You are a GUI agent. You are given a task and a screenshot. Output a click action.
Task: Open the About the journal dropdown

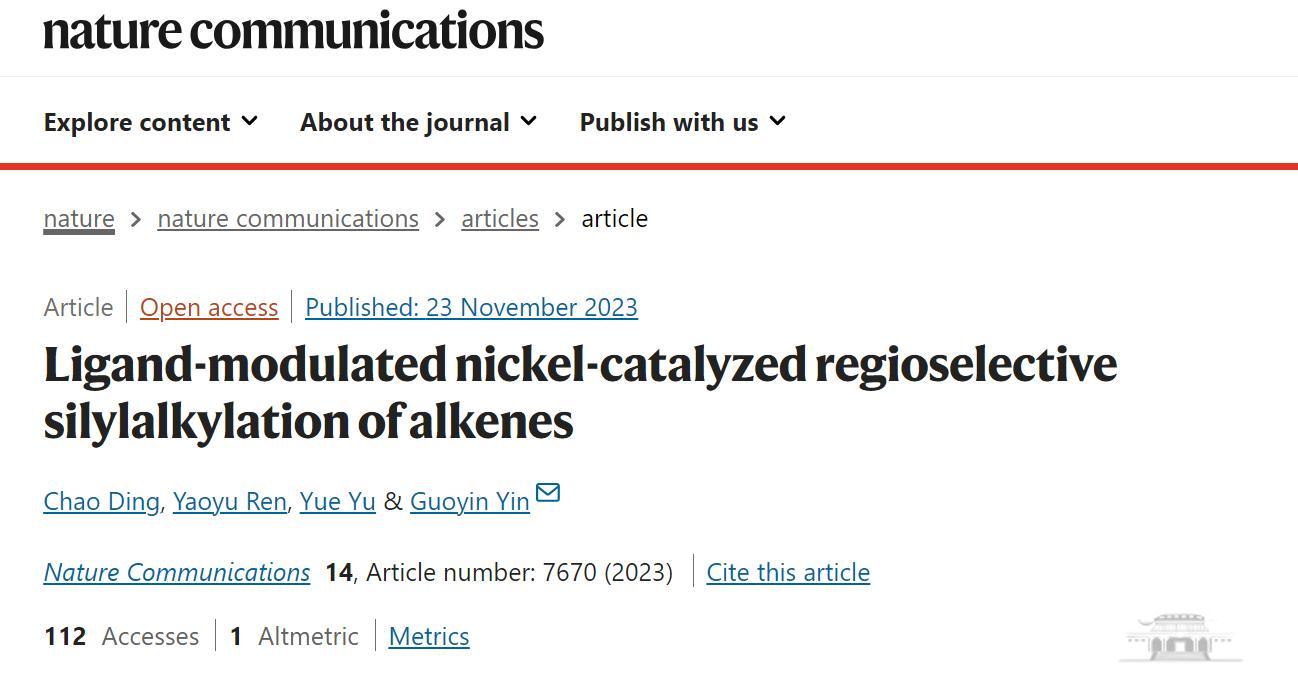(x=418, y=122)
